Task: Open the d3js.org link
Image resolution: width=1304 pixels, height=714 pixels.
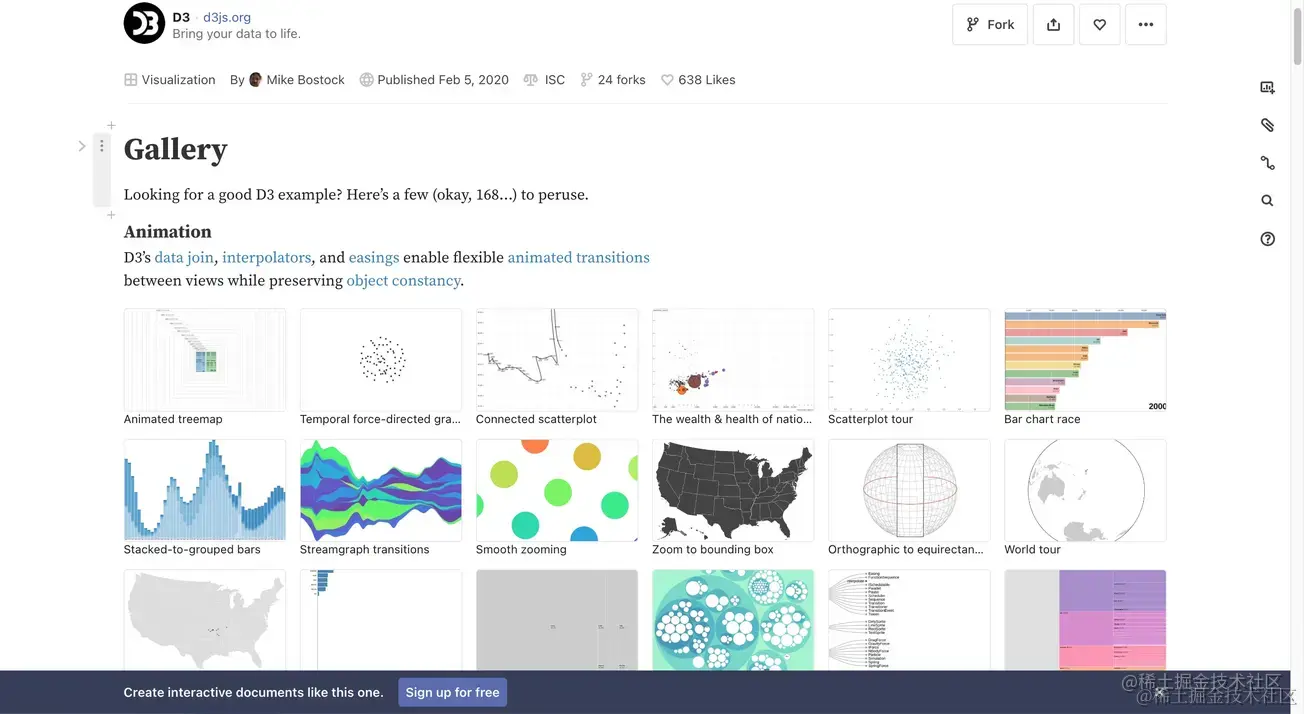Action: [x=226, y=16]
